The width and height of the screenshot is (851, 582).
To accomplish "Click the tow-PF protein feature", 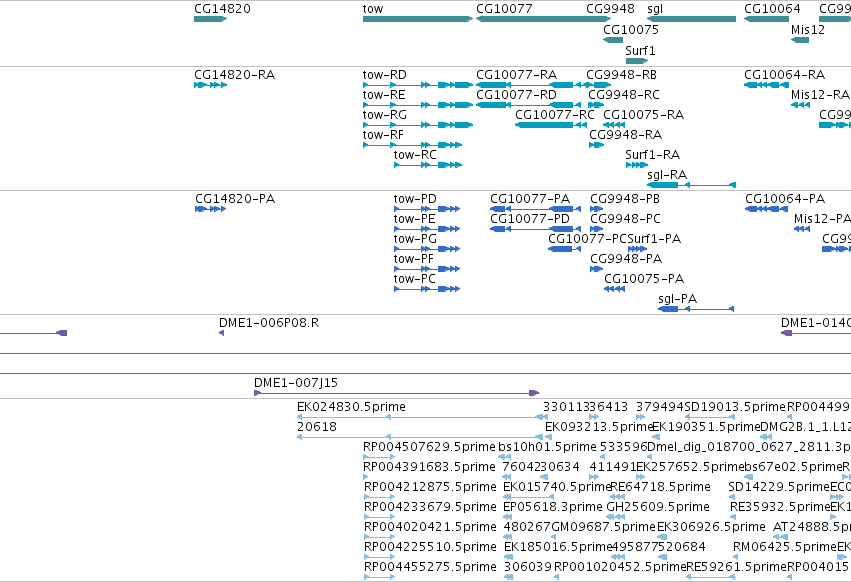I will tap(427, 269).
